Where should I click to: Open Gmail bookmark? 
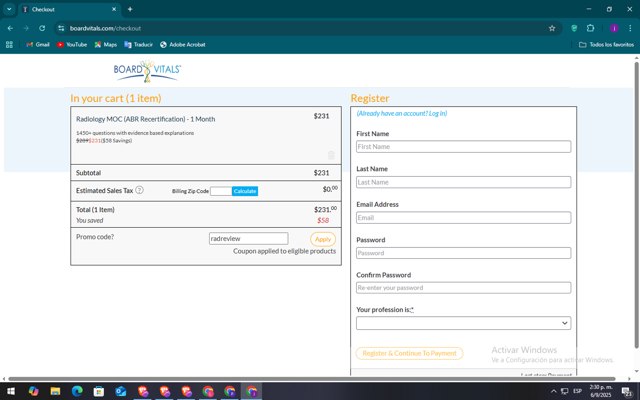(38, 44)
